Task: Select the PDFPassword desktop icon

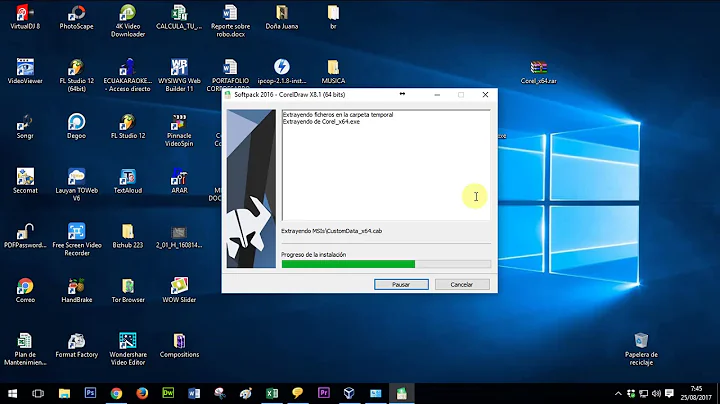Action: [25, 236]
